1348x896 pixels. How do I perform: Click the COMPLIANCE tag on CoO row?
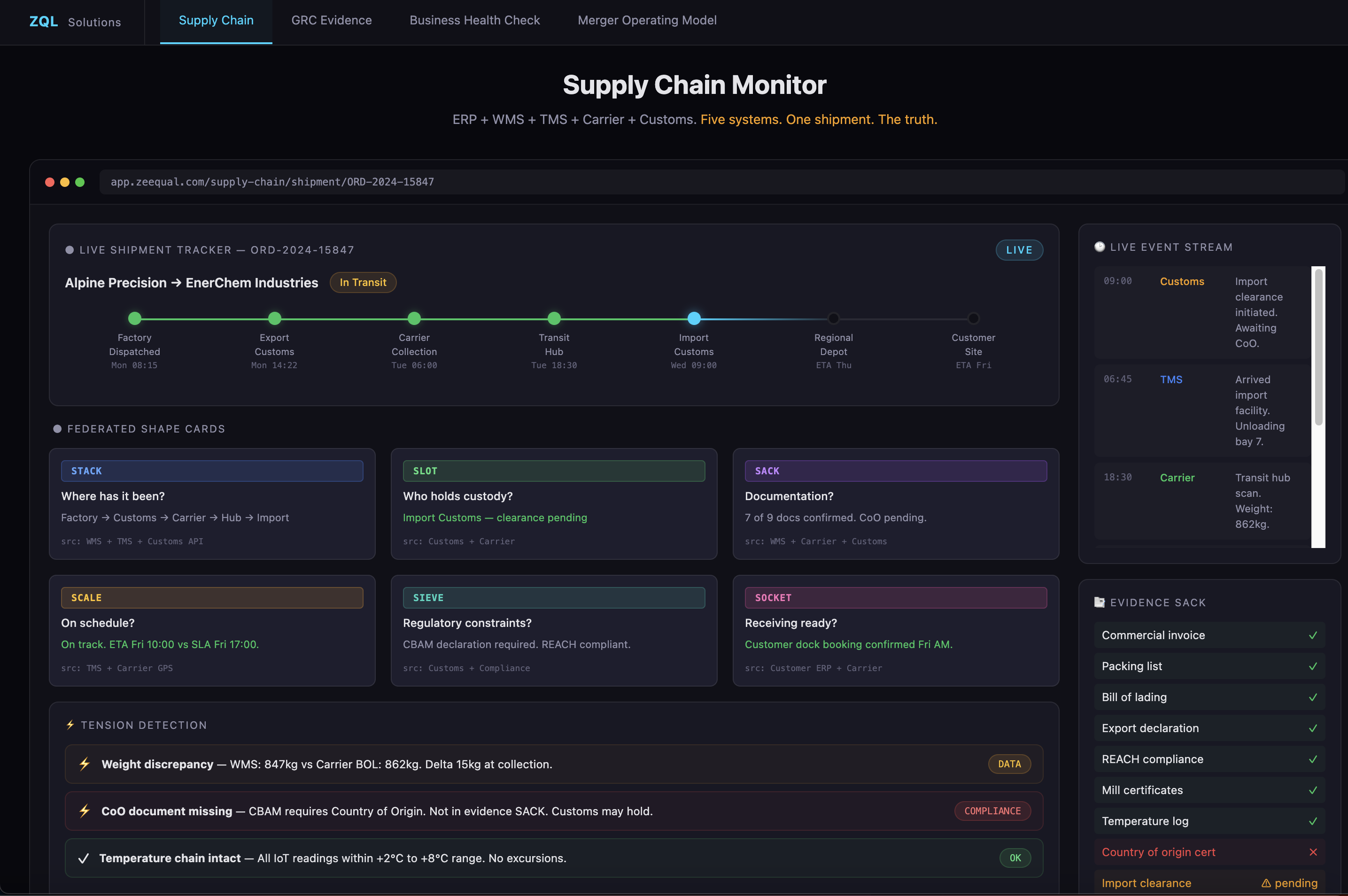(992, 811)
